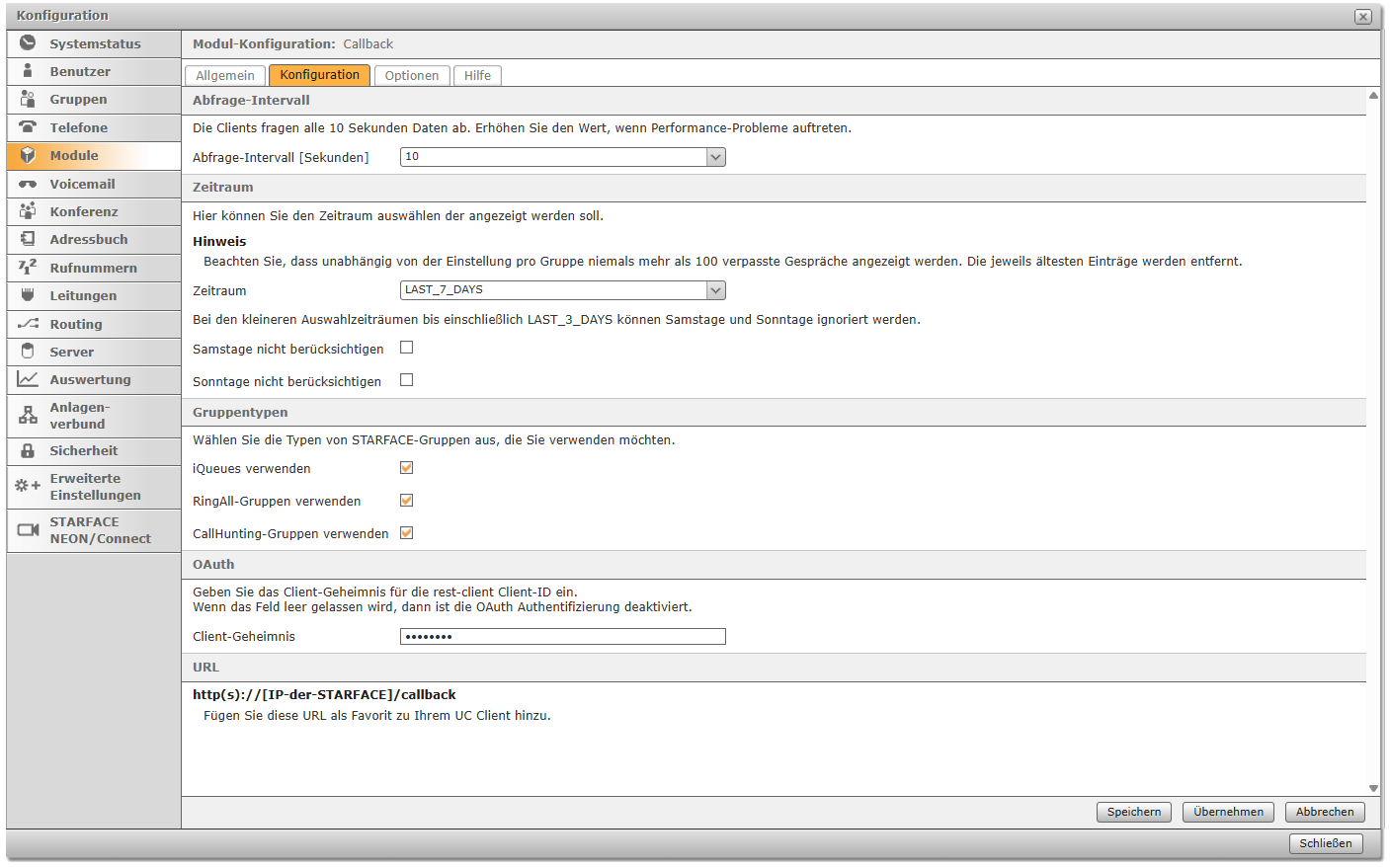
Task: Click the Schließen button
Action: [1326, 843]
